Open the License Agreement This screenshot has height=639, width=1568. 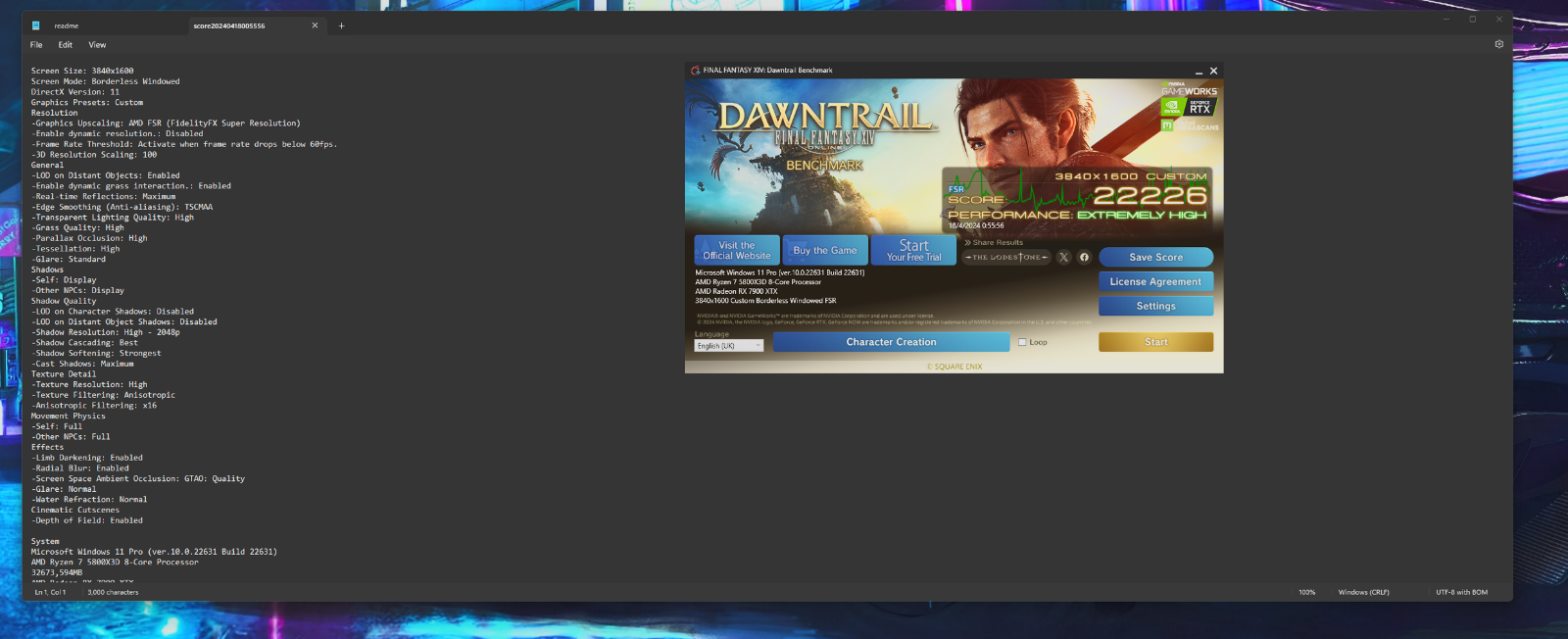click(1155, 281)
